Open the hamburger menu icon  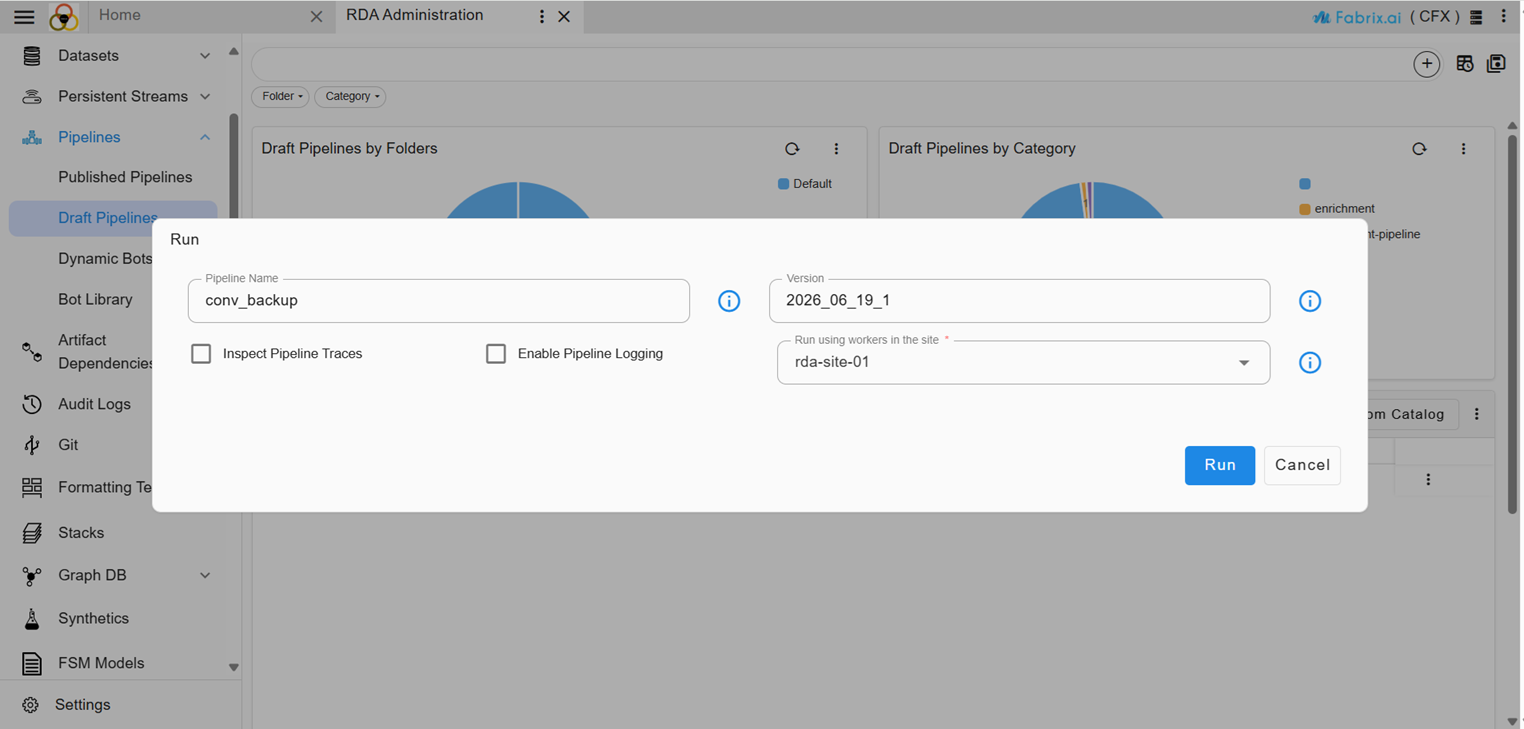pyautogui.click(x=24, y=17)
